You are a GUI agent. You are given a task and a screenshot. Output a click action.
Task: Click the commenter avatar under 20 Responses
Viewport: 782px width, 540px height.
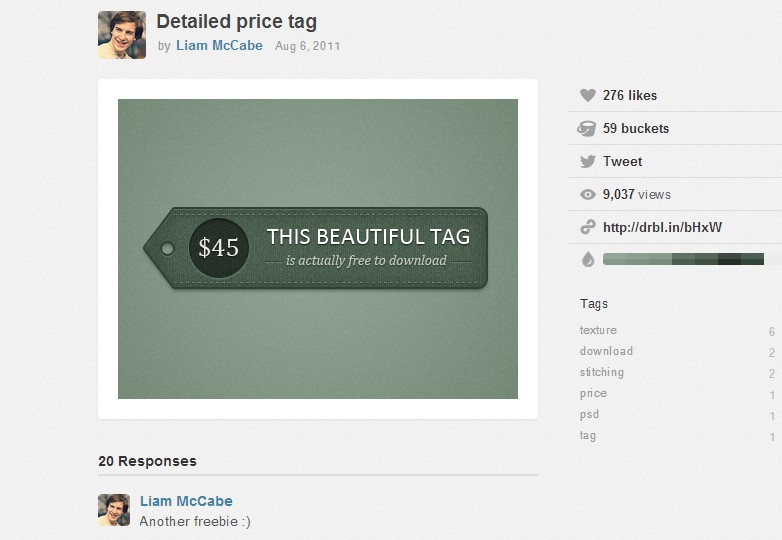(x=114, y=509)
